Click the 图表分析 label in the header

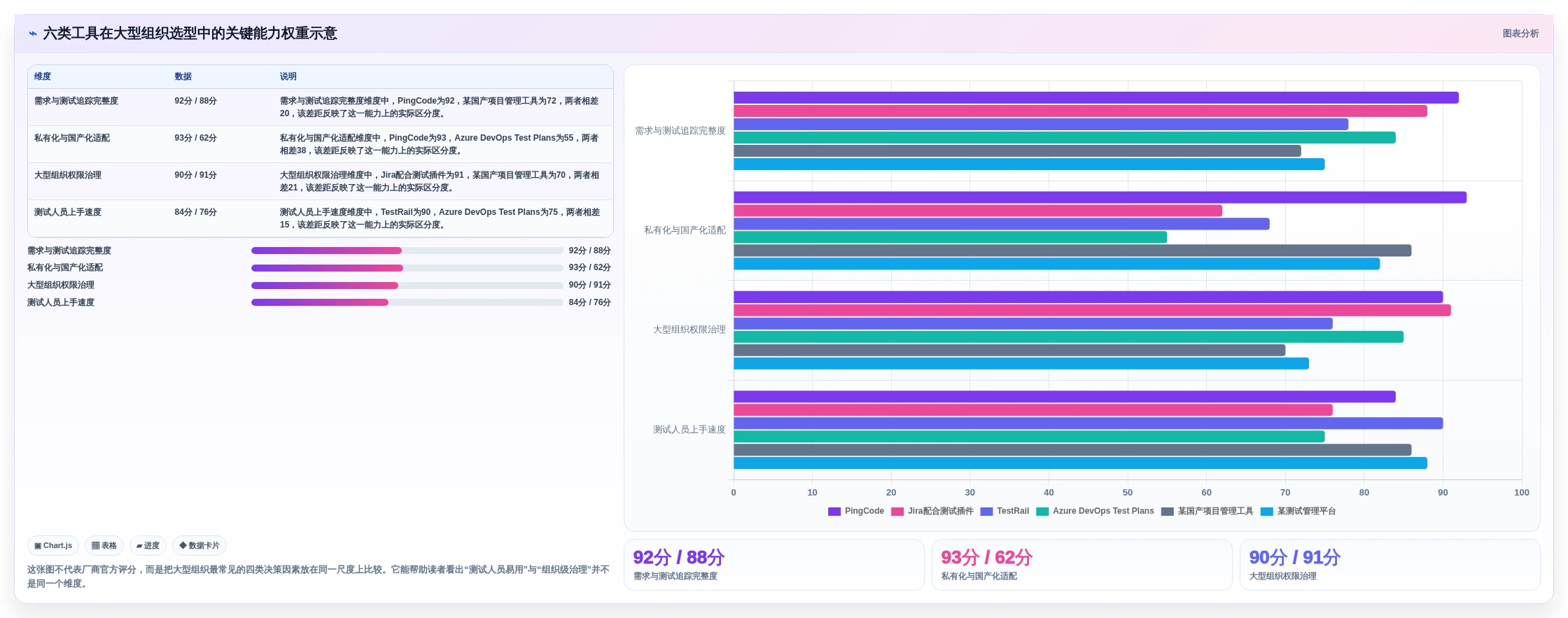(1520, 34)
